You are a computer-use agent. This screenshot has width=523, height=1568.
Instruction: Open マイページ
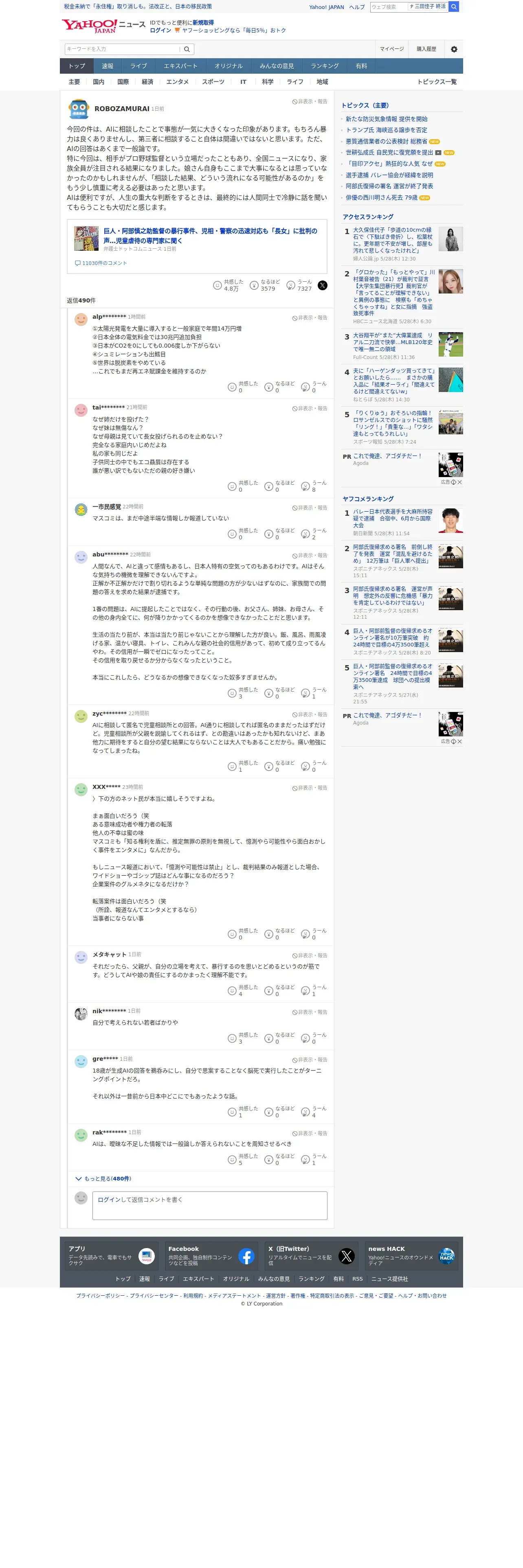click(x=391, y=49)
